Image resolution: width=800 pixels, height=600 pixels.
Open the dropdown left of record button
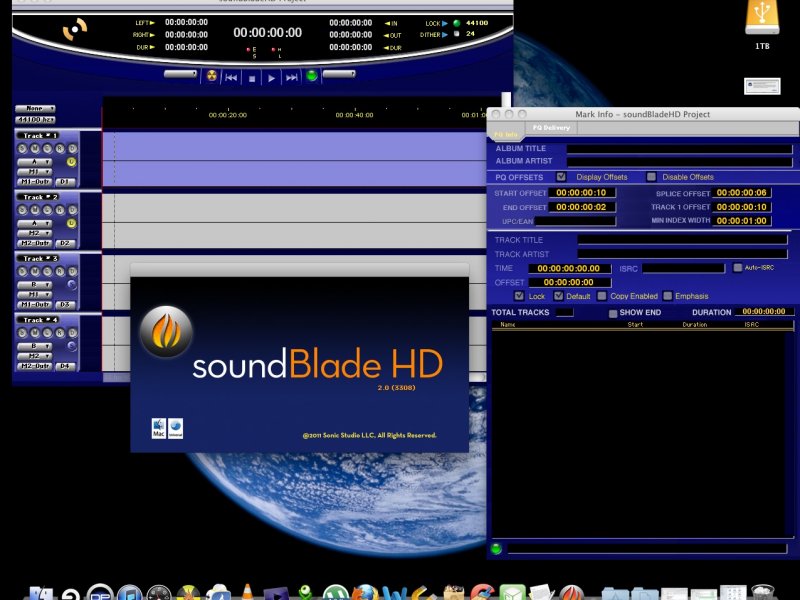click(x=180, y=74)
